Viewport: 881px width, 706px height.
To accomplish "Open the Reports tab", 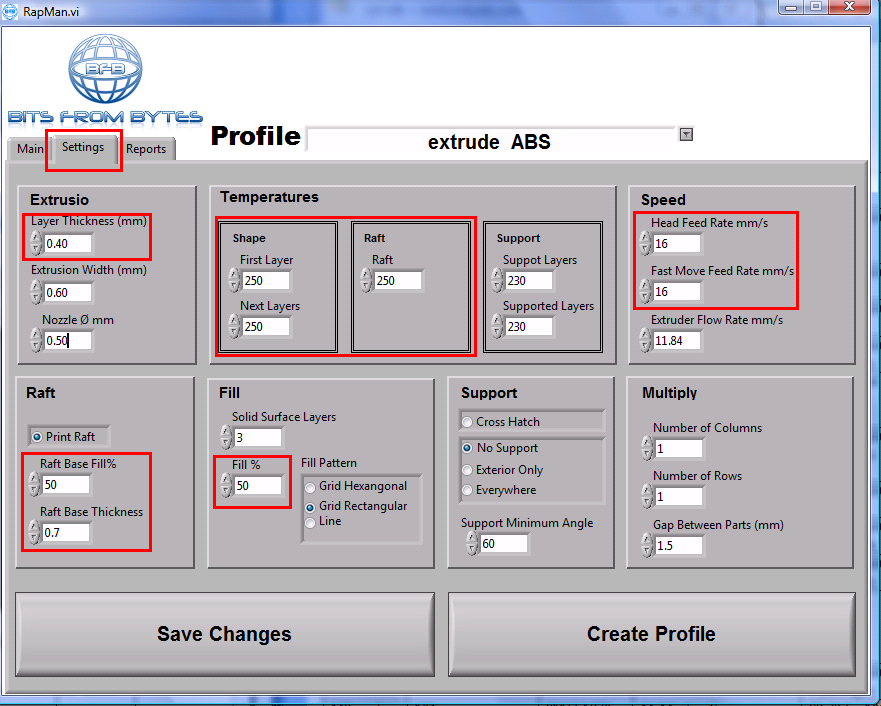I will click(146, 149).
